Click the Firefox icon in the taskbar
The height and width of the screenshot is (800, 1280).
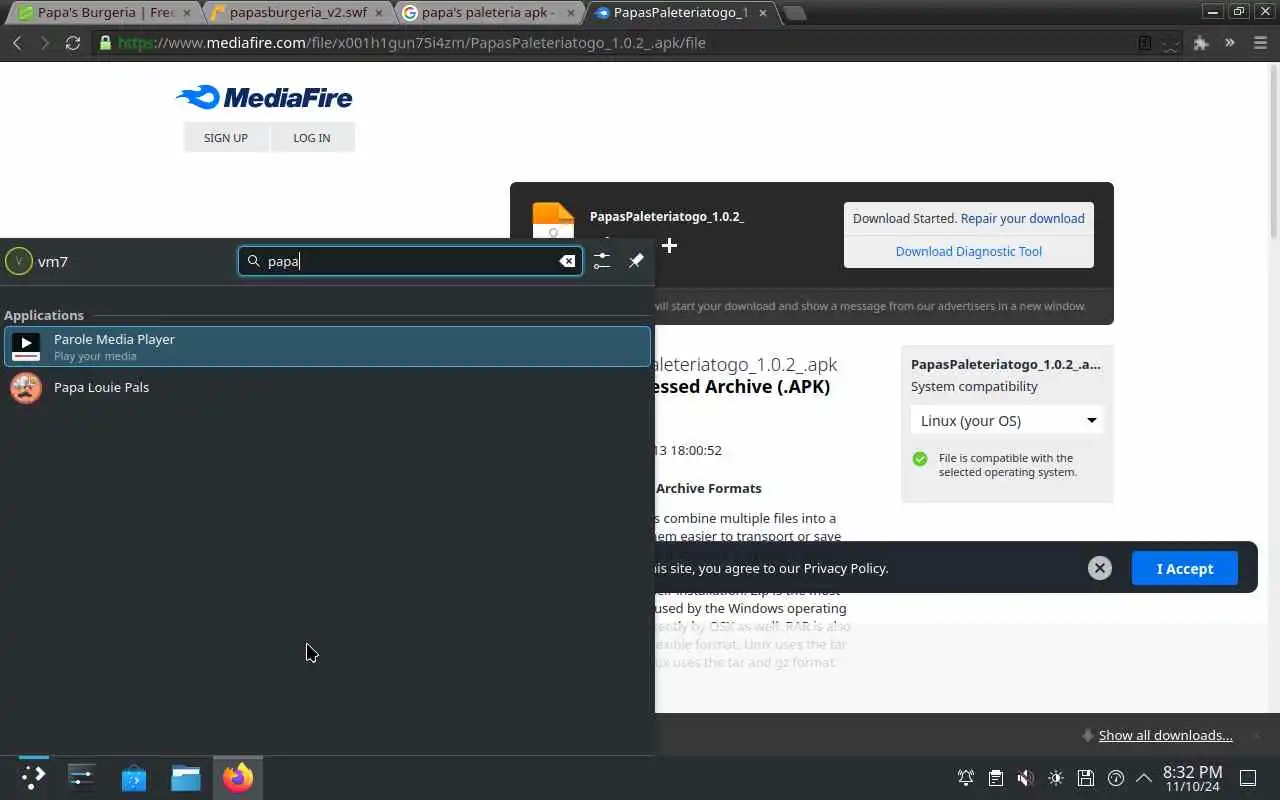pyautogui.click(x=238, y=777)
